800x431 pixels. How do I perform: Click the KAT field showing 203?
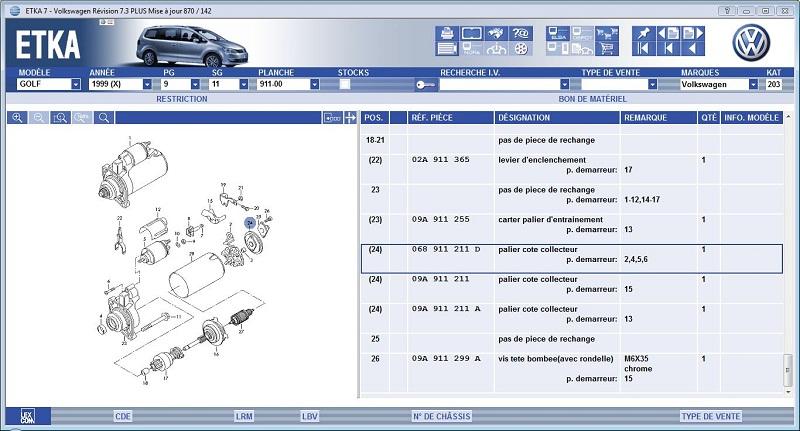[773, 84]
